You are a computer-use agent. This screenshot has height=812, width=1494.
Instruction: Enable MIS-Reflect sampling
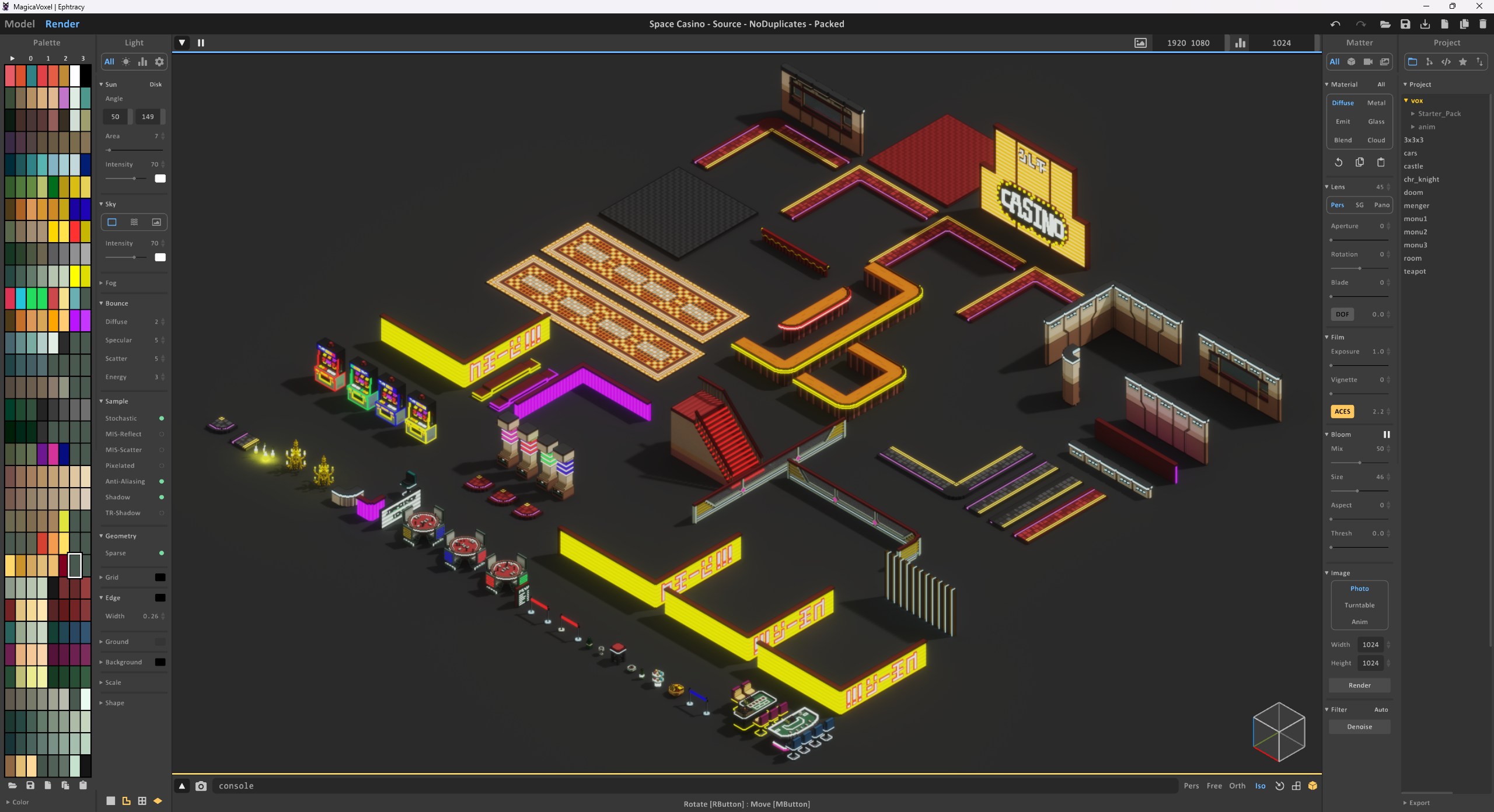tap(162, 434)
